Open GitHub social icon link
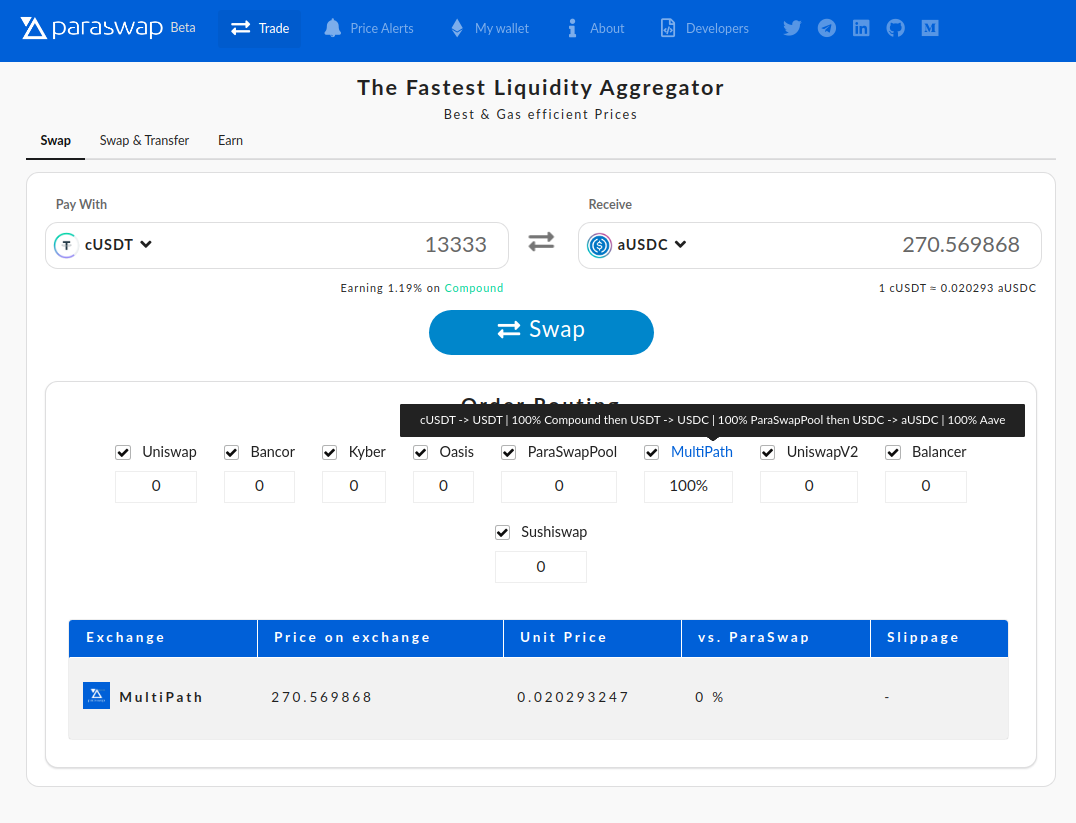The height and width of the screenshot is (823, 1076). point(896,28)
